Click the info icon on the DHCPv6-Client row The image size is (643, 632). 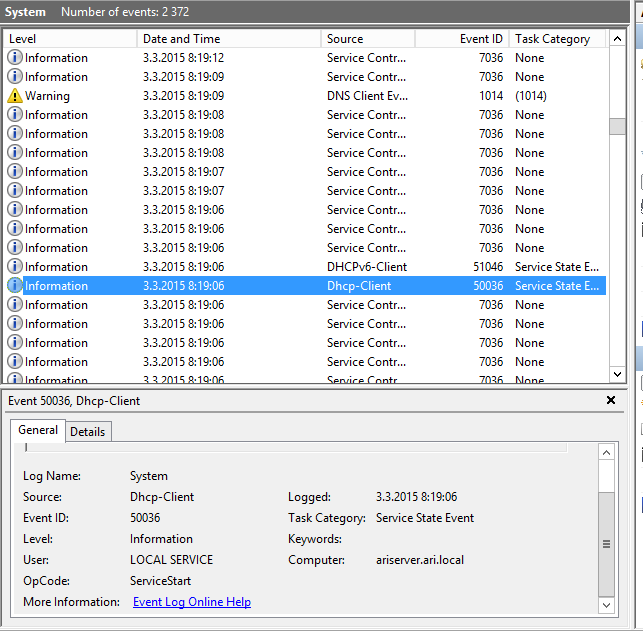[x=15, y=267]
